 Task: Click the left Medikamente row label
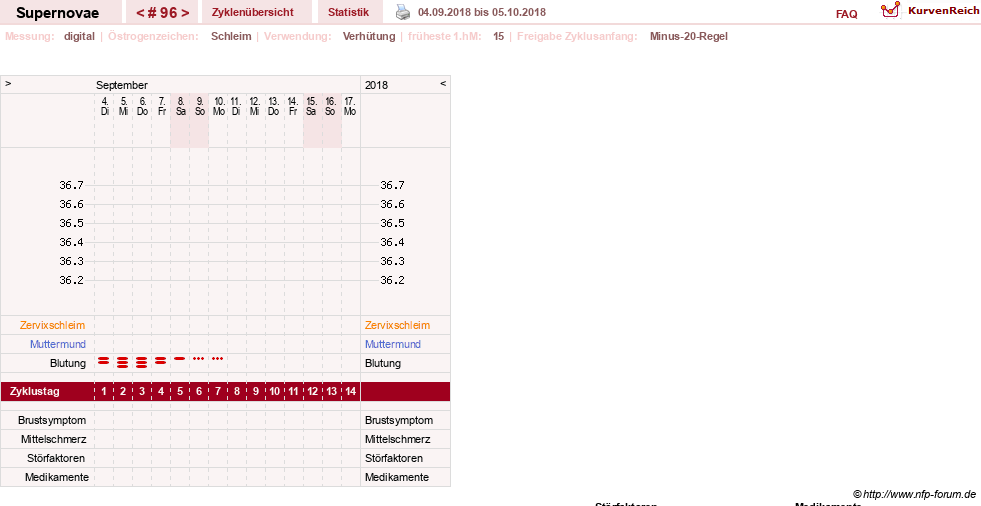(57, 477)
